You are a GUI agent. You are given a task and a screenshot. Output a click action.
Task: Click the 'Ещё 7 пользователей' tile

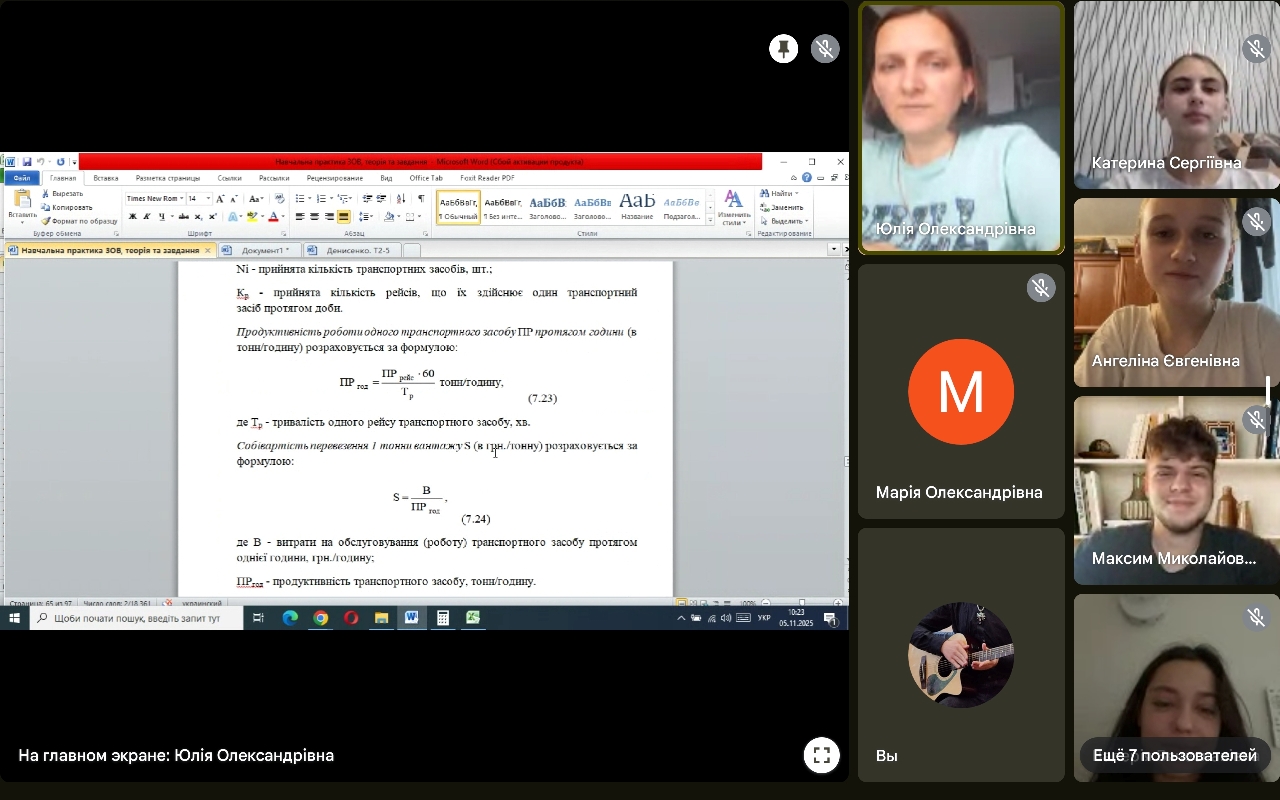[1176, 756]
